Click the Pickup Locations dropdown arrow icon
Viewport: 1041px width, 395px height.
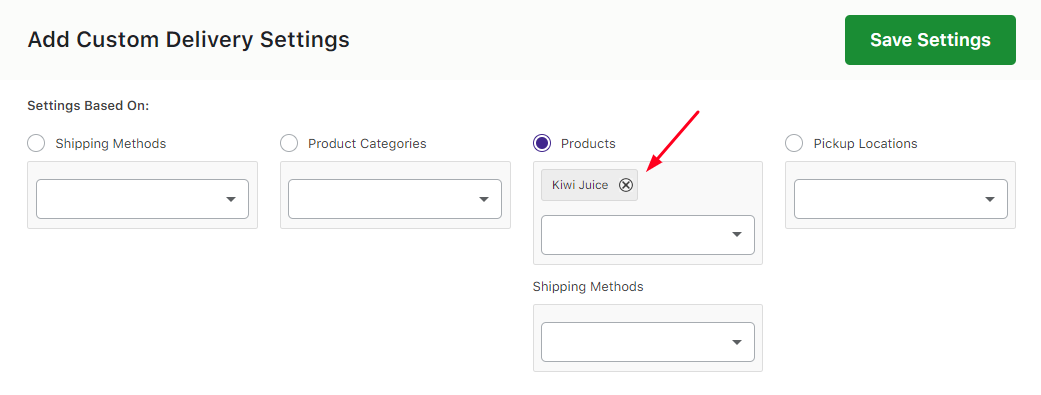click(x=990, y=199)
